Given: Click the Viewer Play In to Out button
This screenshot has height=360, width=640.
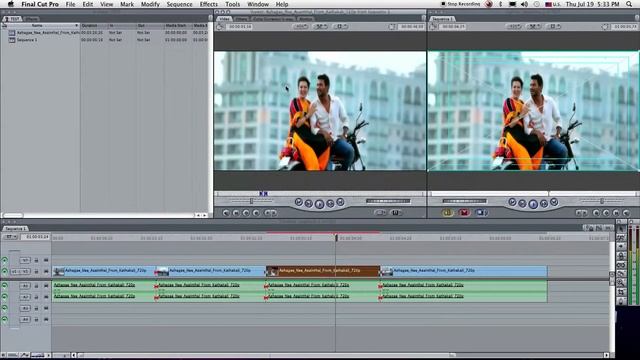Looking at the screenshot, I should click(x=309, y=203).
